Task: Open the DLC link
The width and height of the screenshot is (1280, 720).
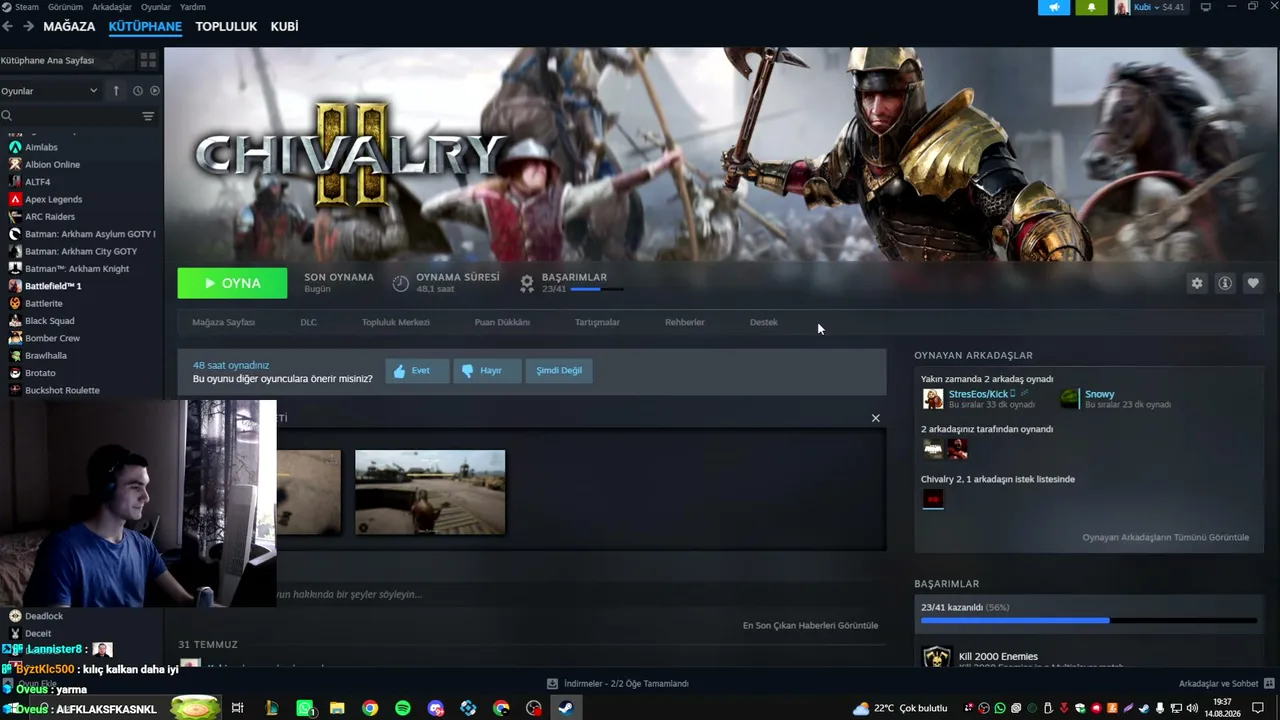Action: click(x=308, y=322)
